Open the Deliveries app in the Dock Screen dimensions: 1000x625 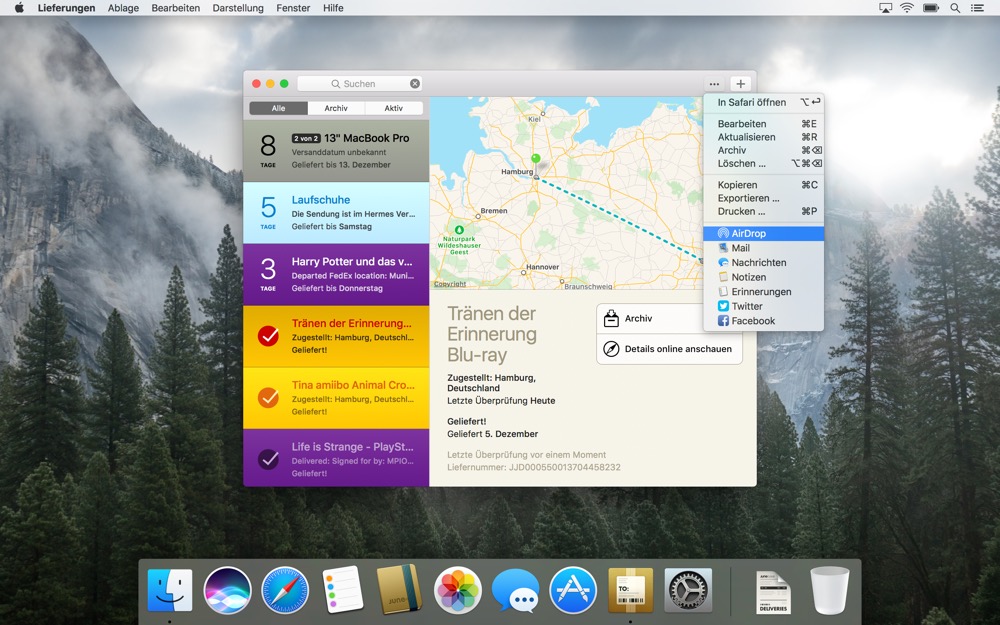(630, 590)
